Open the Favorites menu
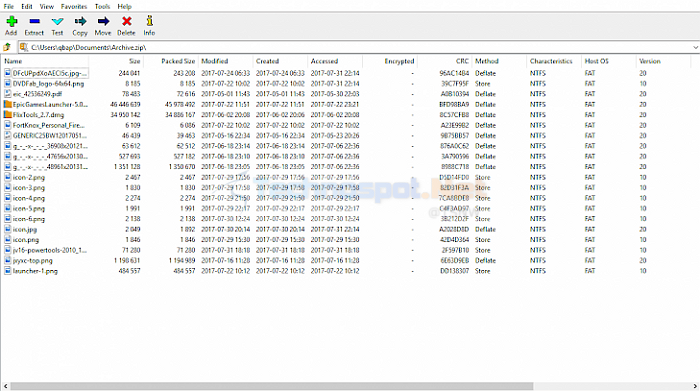This screenshot has height=391, width=700. (x=74, y=7)
